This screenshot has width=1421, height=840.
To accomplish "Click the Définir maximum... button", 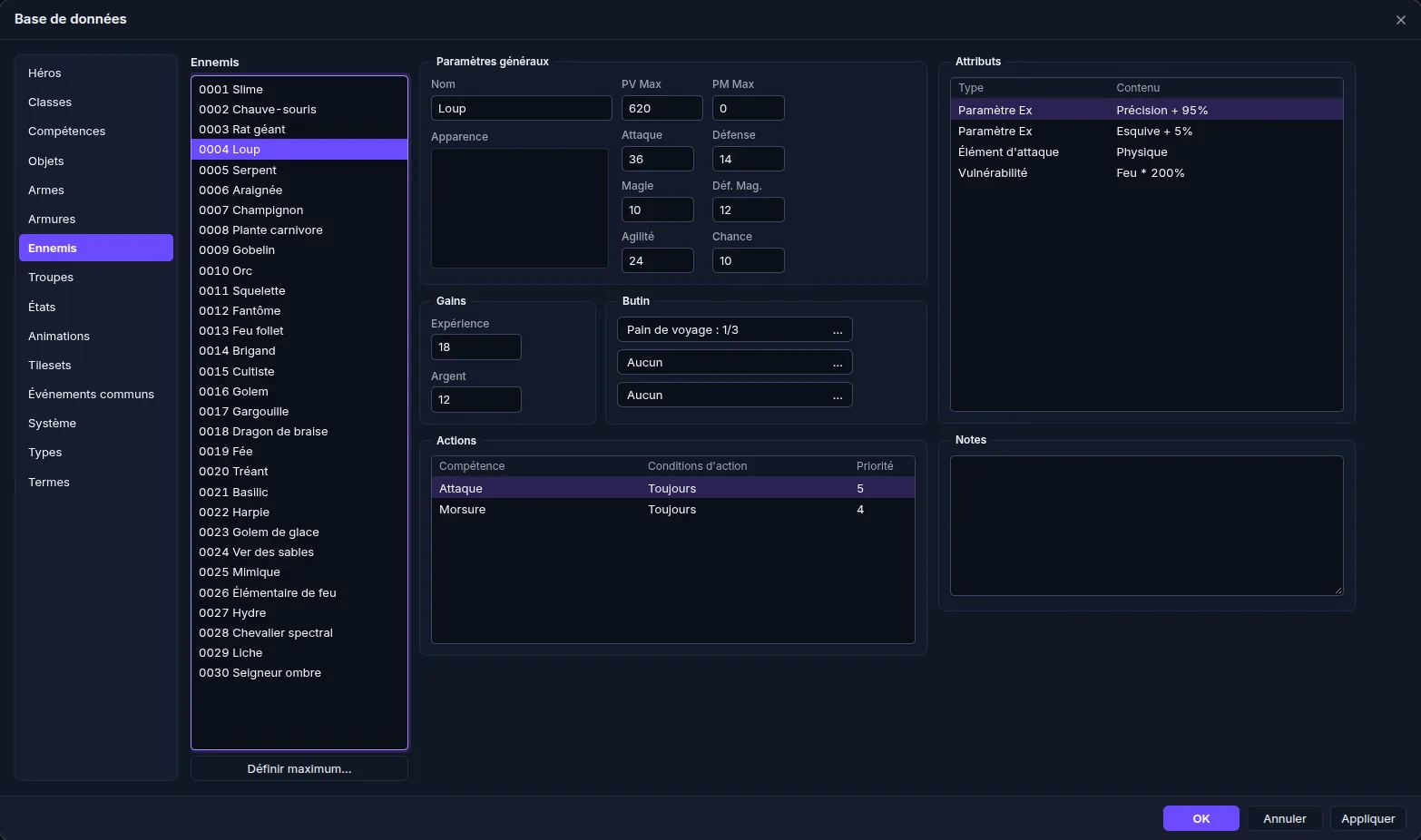I will pos(299,768).
